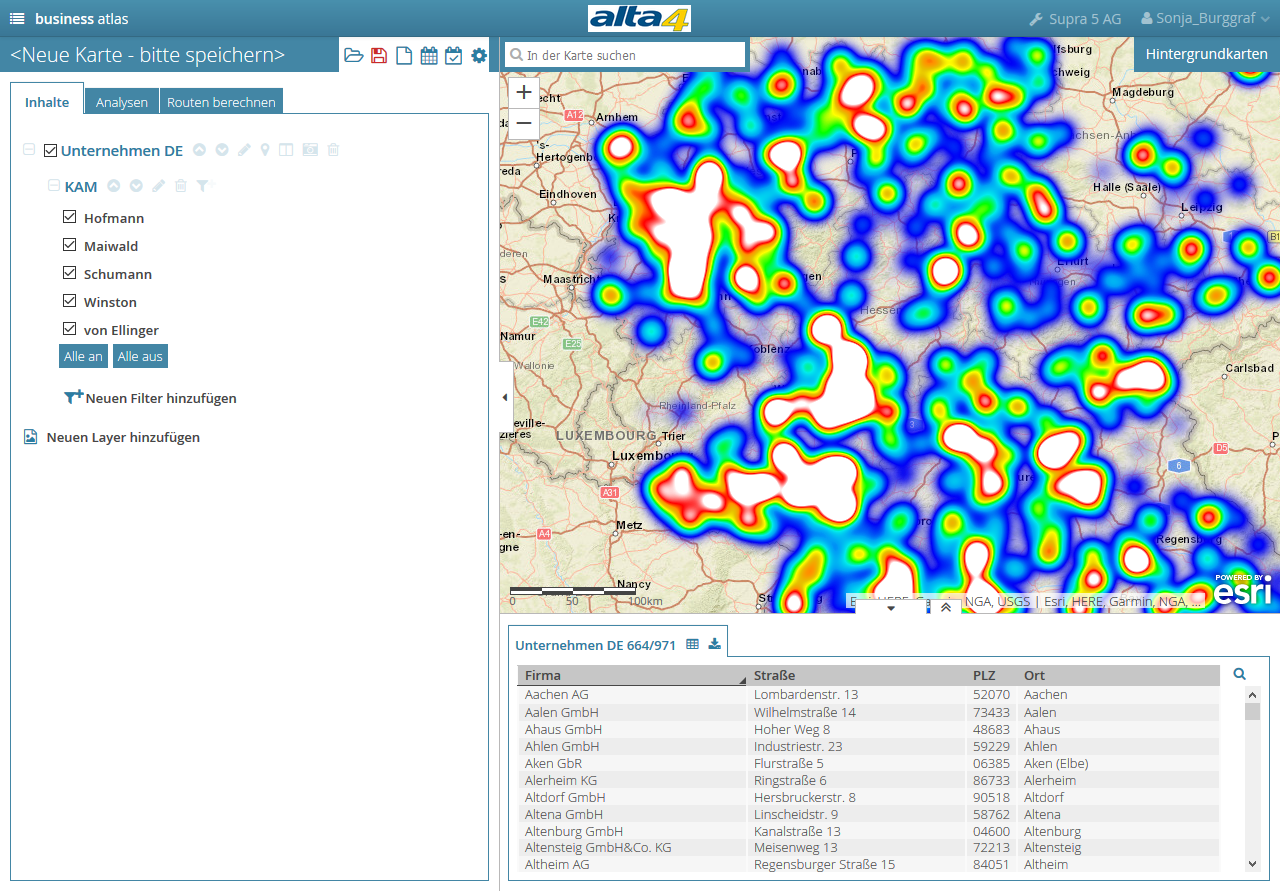The width and height of the screenshot is (1280, 891).
Task: Open the calendar grid icon in toolbar
Action: tap(429, 56)
